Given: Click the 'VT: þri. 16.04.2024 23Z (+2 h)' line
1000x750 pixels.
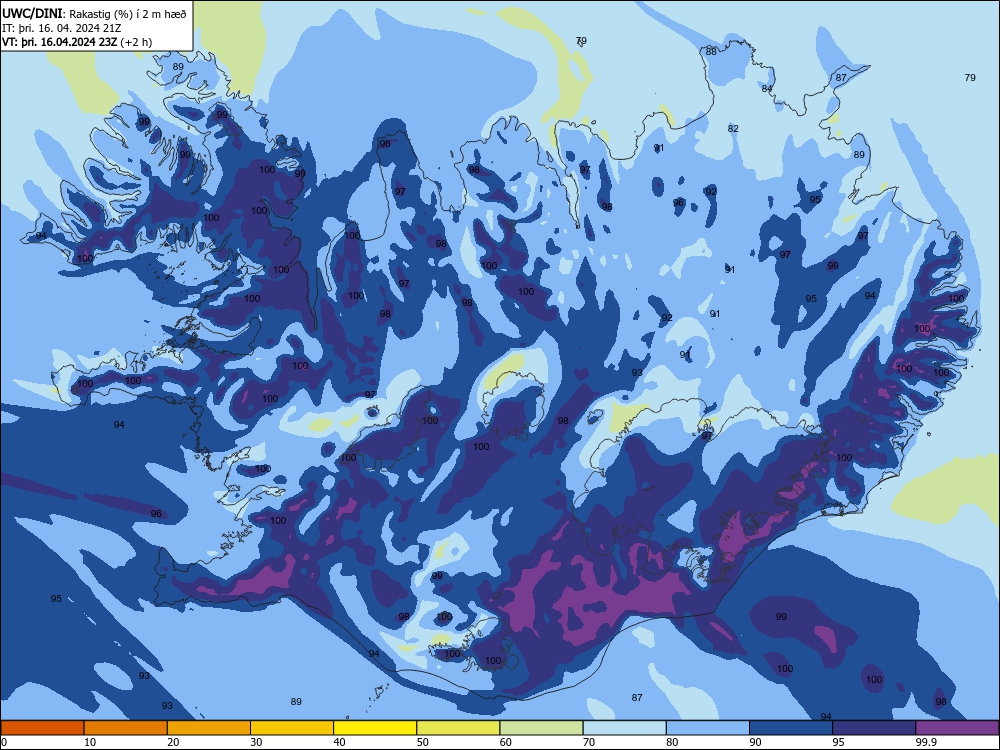Looking at the screenshot, I should (77, 42).
